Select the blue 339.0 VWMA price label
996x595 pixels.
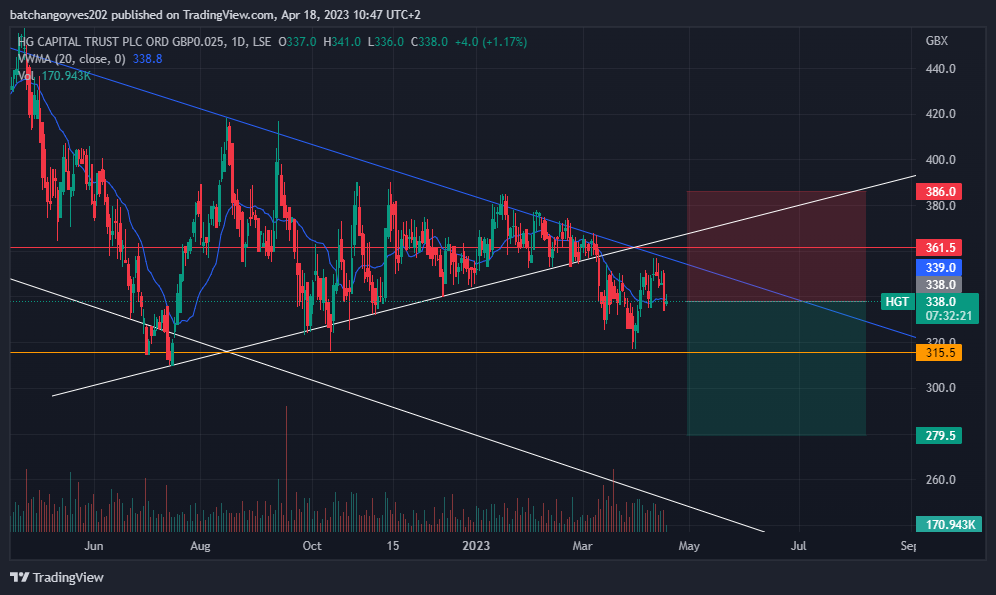(x=939, y=268)
